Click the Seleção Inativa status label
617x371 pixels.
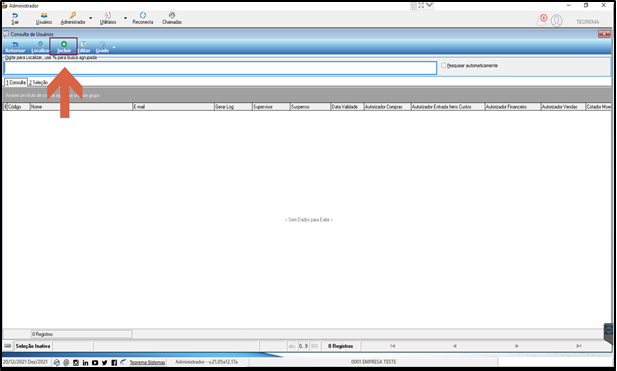[x=33, y=346]
